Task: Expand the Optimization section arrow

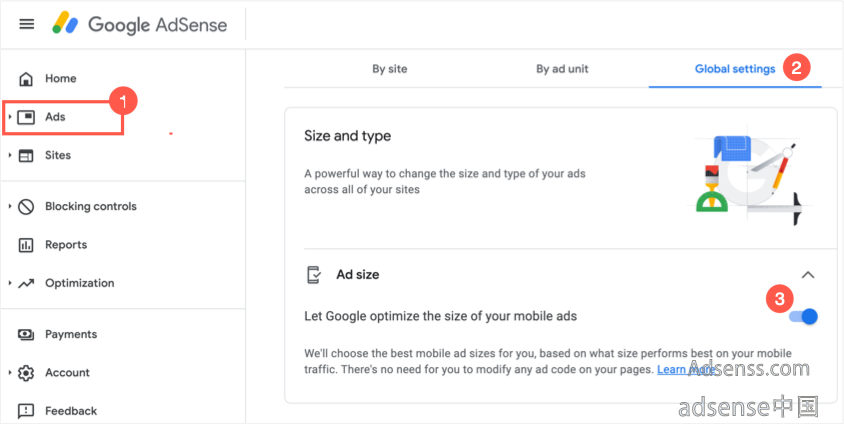Action: click(x=10, y=284)
